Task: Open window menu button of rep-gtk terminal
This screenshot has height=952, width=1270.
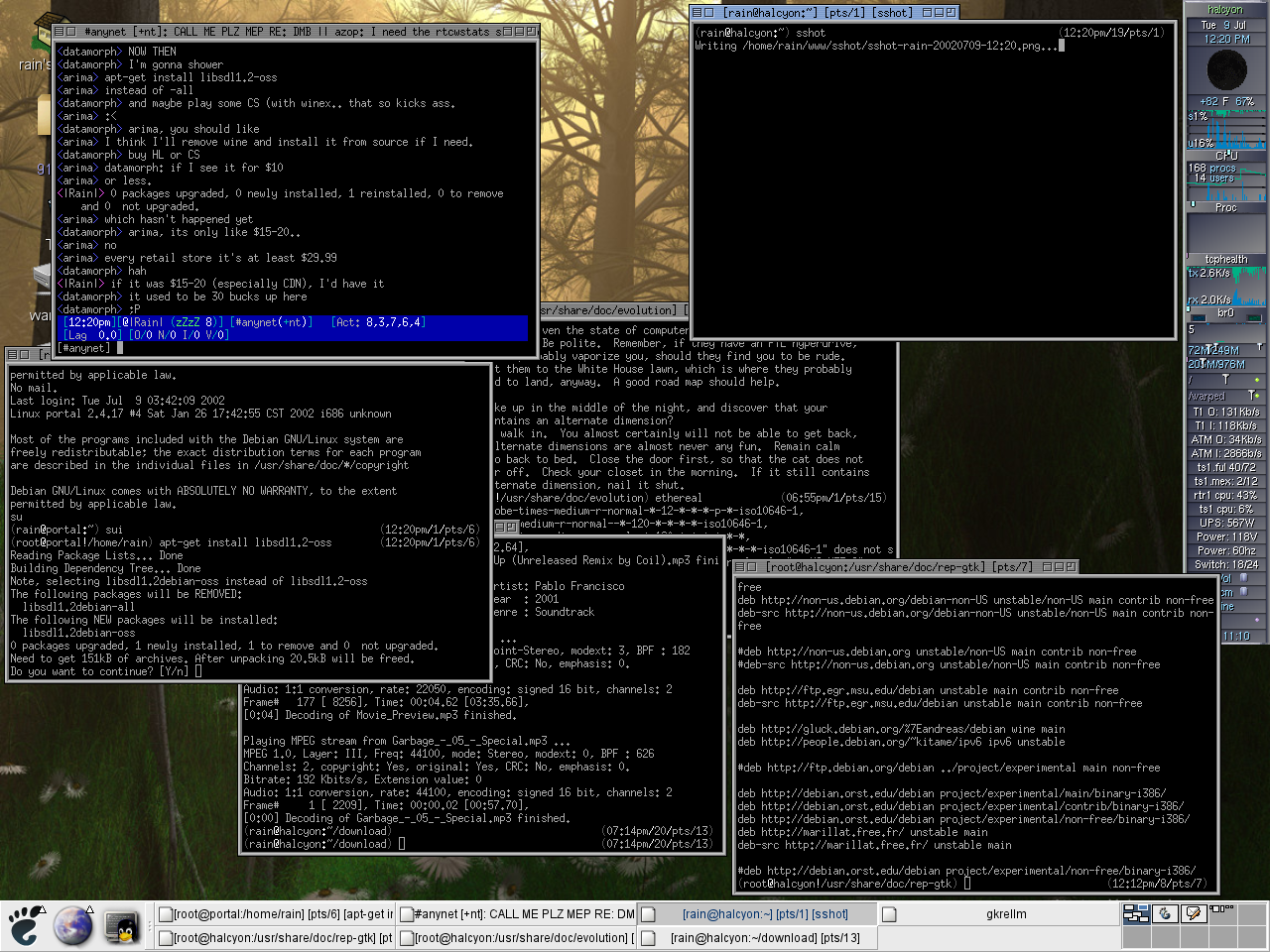Action: click(x=740, y=566)
